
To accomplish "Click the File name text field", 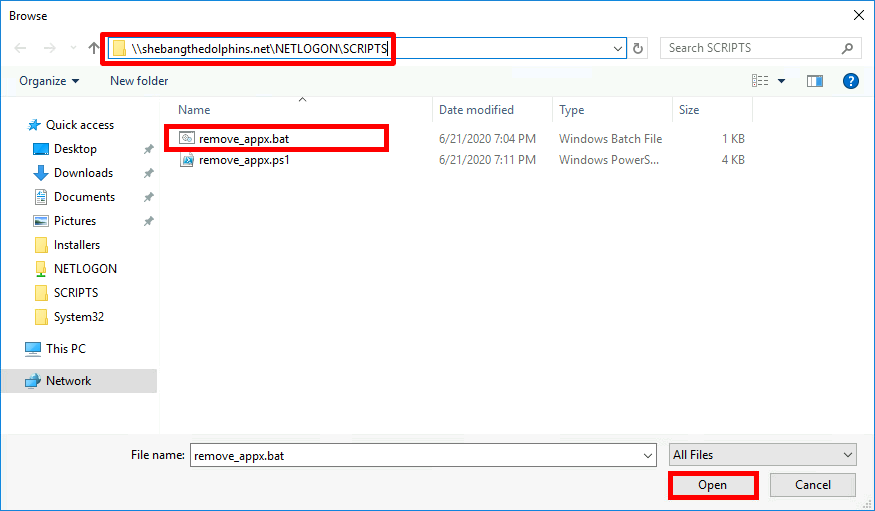I will pos(416,455).
